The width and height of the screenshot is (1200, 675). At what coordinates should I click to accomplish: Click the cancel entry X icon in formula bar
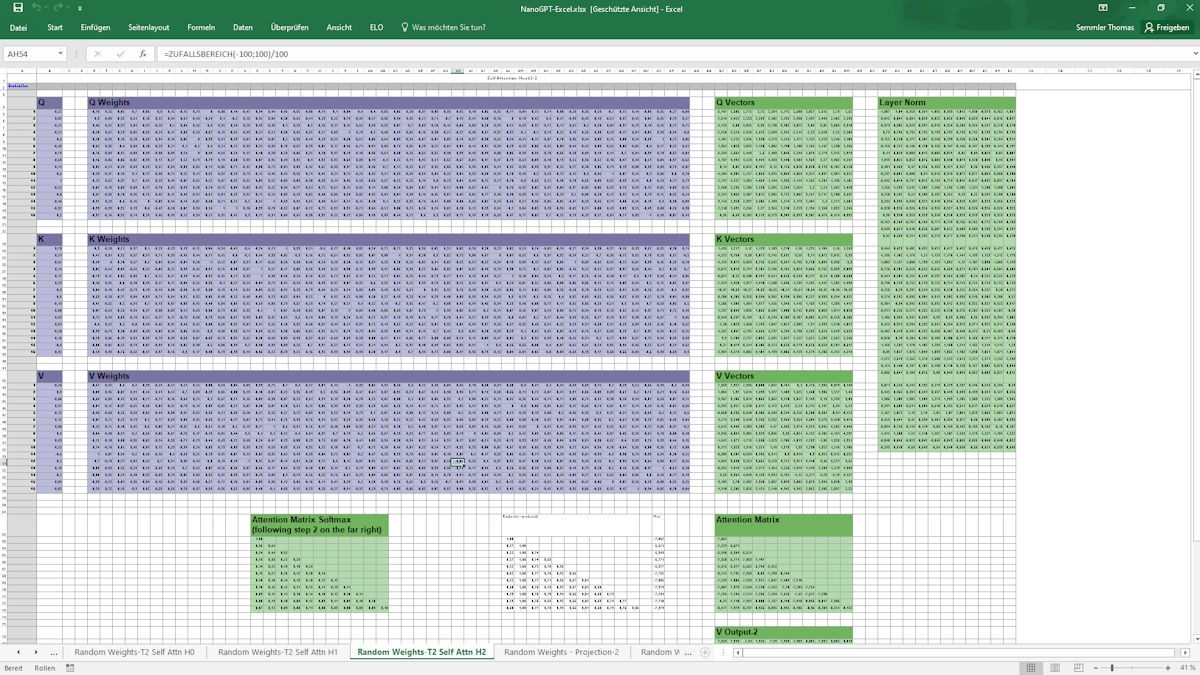97,53
